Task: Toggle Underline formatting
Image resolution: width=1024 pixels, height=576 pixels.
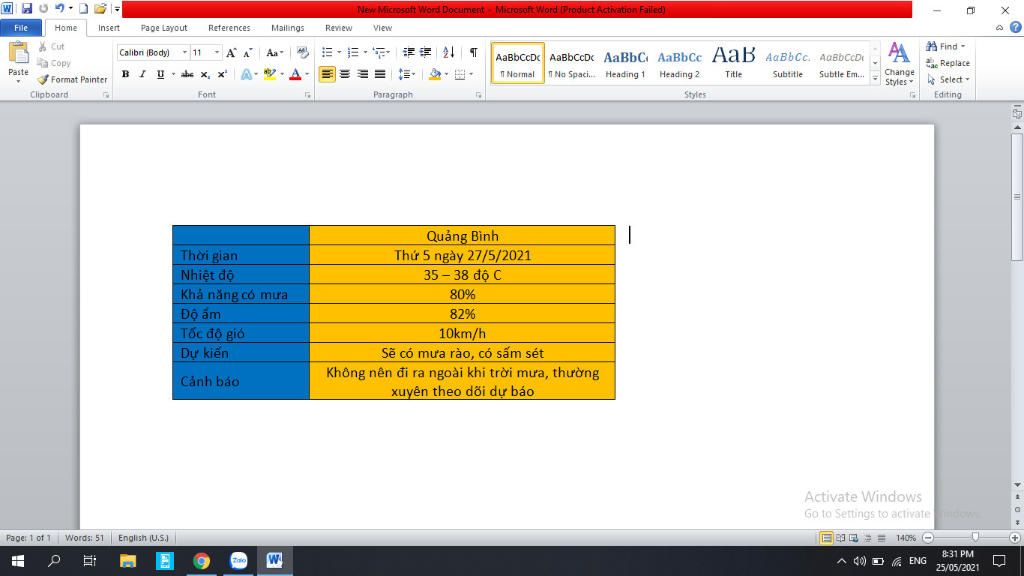Action: (160, 74)
